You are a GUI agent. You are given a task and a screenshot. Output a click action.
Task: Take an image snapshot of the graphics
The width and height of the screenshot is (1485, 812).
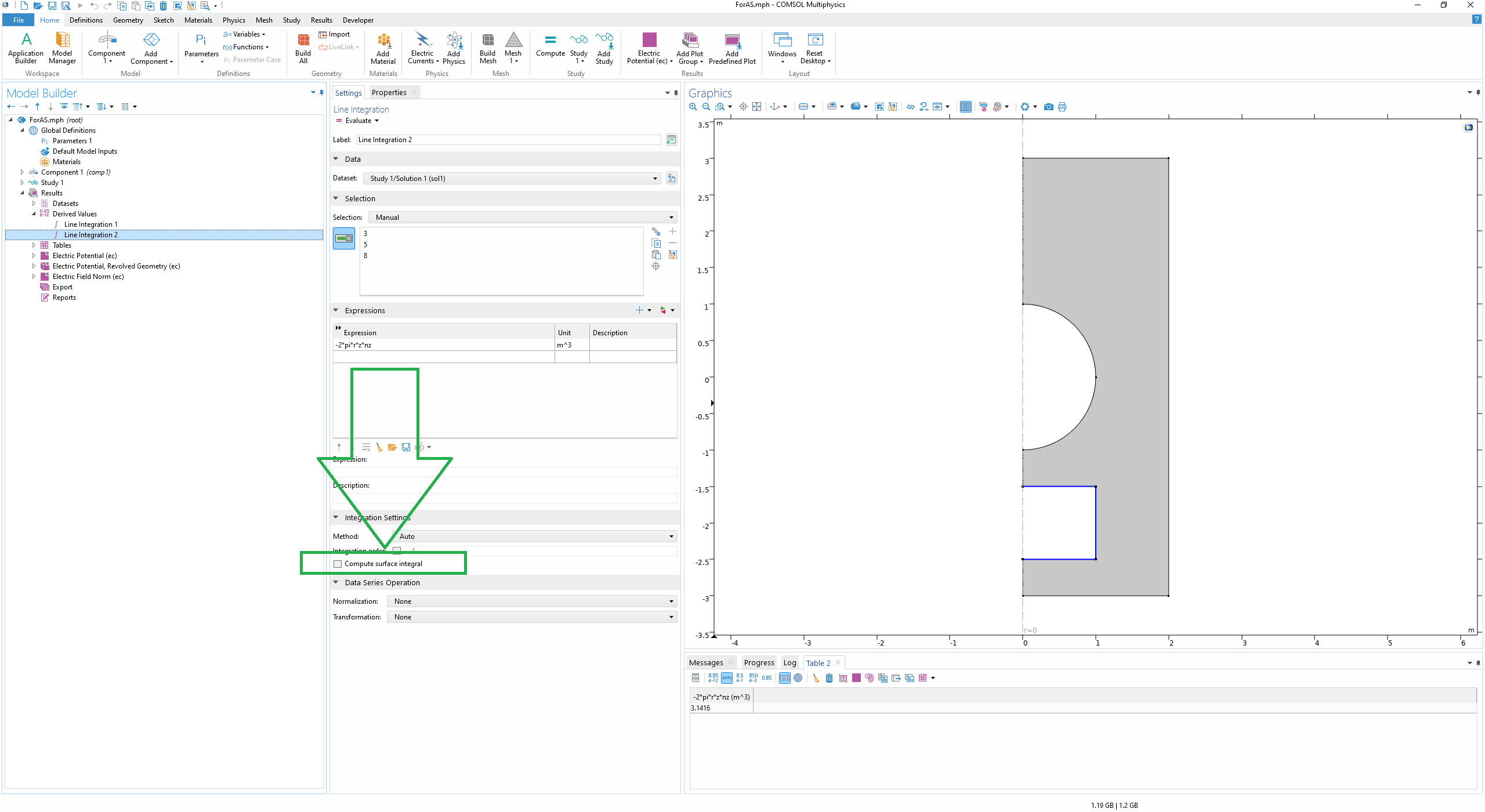tap(1048, 107)
